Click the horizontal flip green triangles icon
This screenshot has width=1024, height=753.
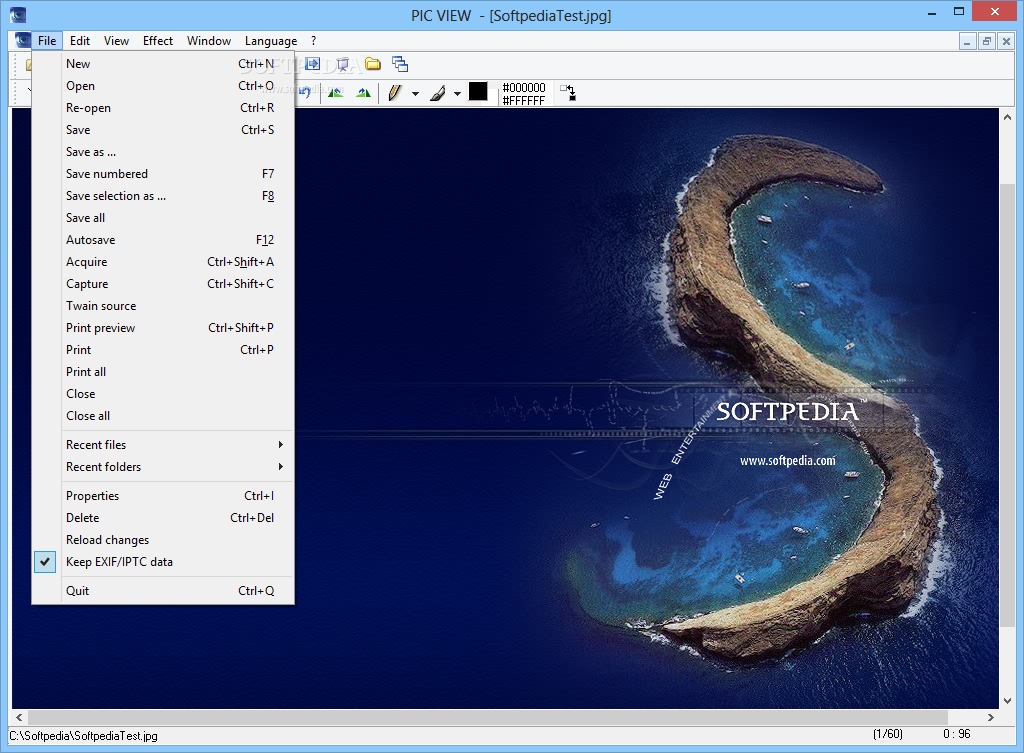(335, 93)
